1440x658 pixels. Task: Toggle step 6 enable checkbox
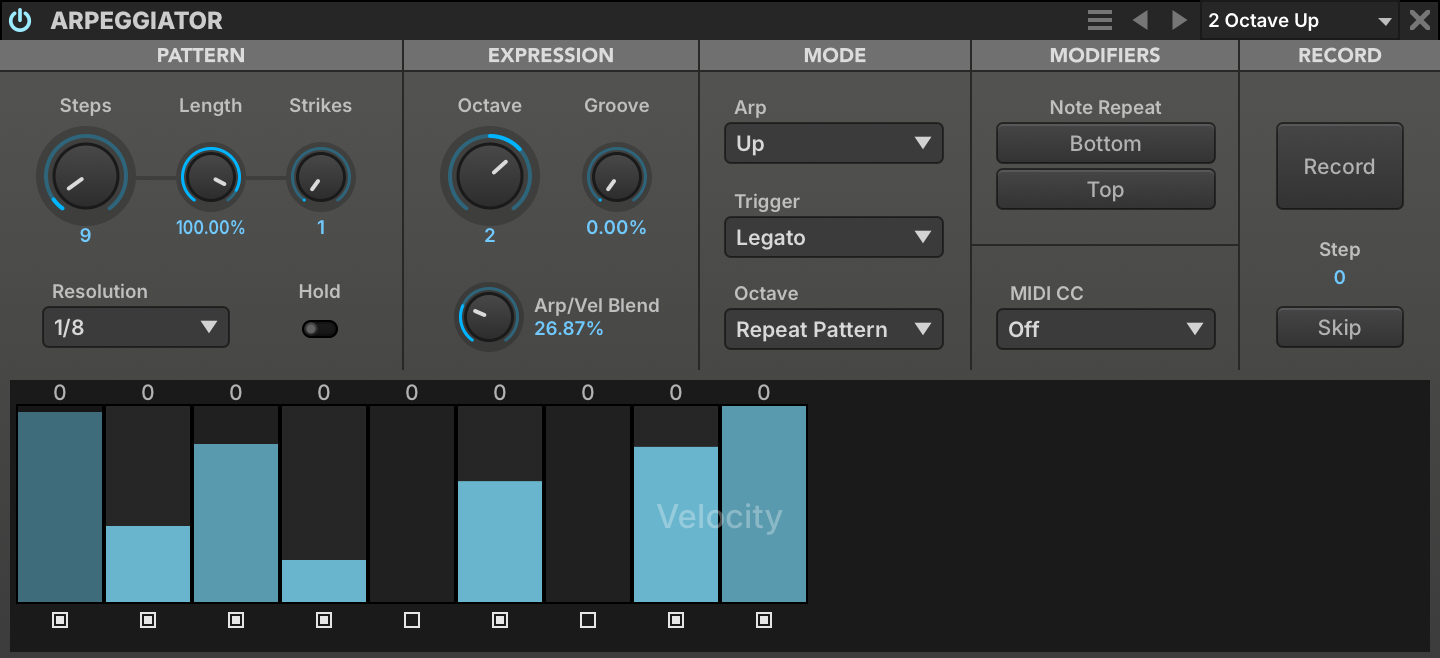500,620
